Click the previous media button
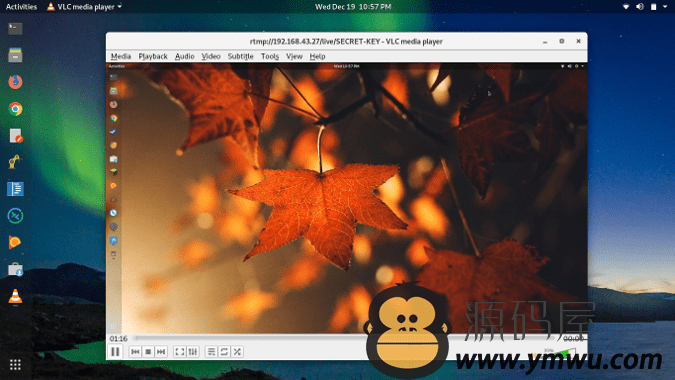Image resolution: width=675 pixels, height=380 pixels. (135, 352)
